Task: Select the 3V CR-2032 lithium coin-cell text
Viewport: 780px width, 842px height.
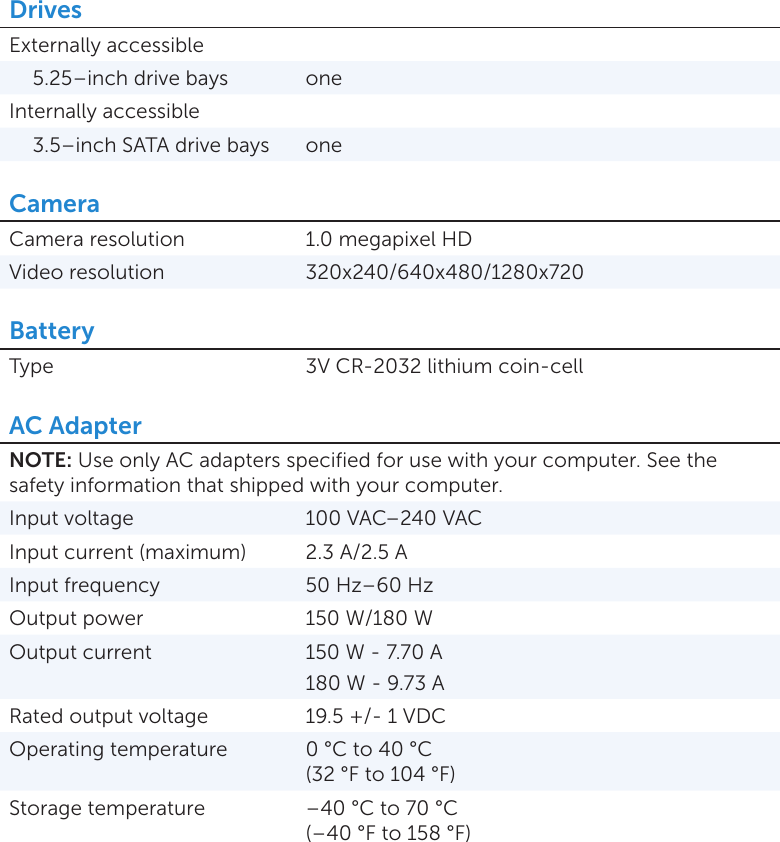Action: pyautogui.click(x=444, y=366)
